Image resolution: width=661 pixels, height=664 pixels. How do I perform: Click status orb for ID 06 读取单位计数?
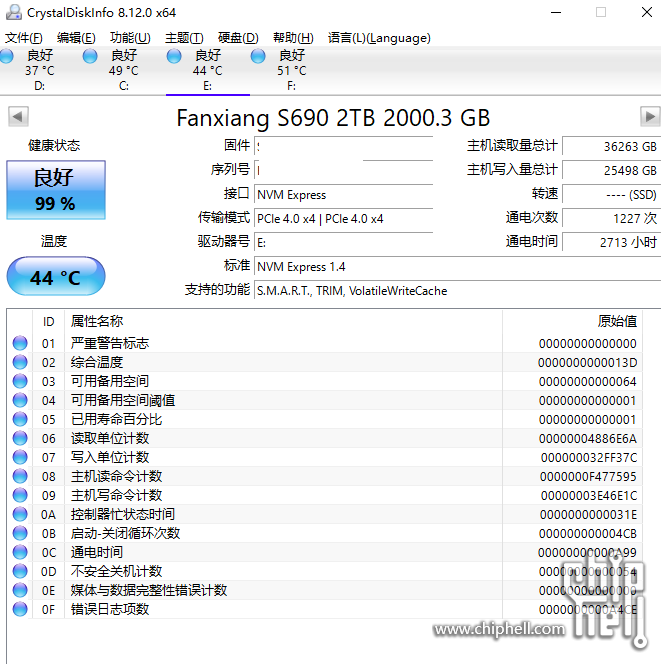point(20,438)
